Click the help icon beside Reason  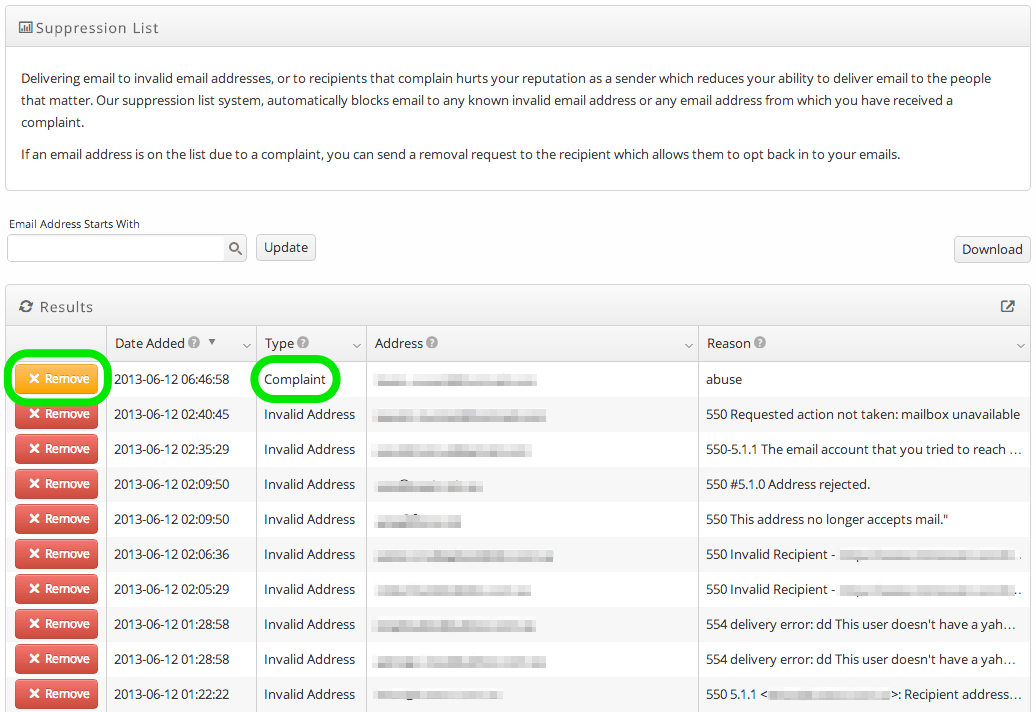coord(758,343)
